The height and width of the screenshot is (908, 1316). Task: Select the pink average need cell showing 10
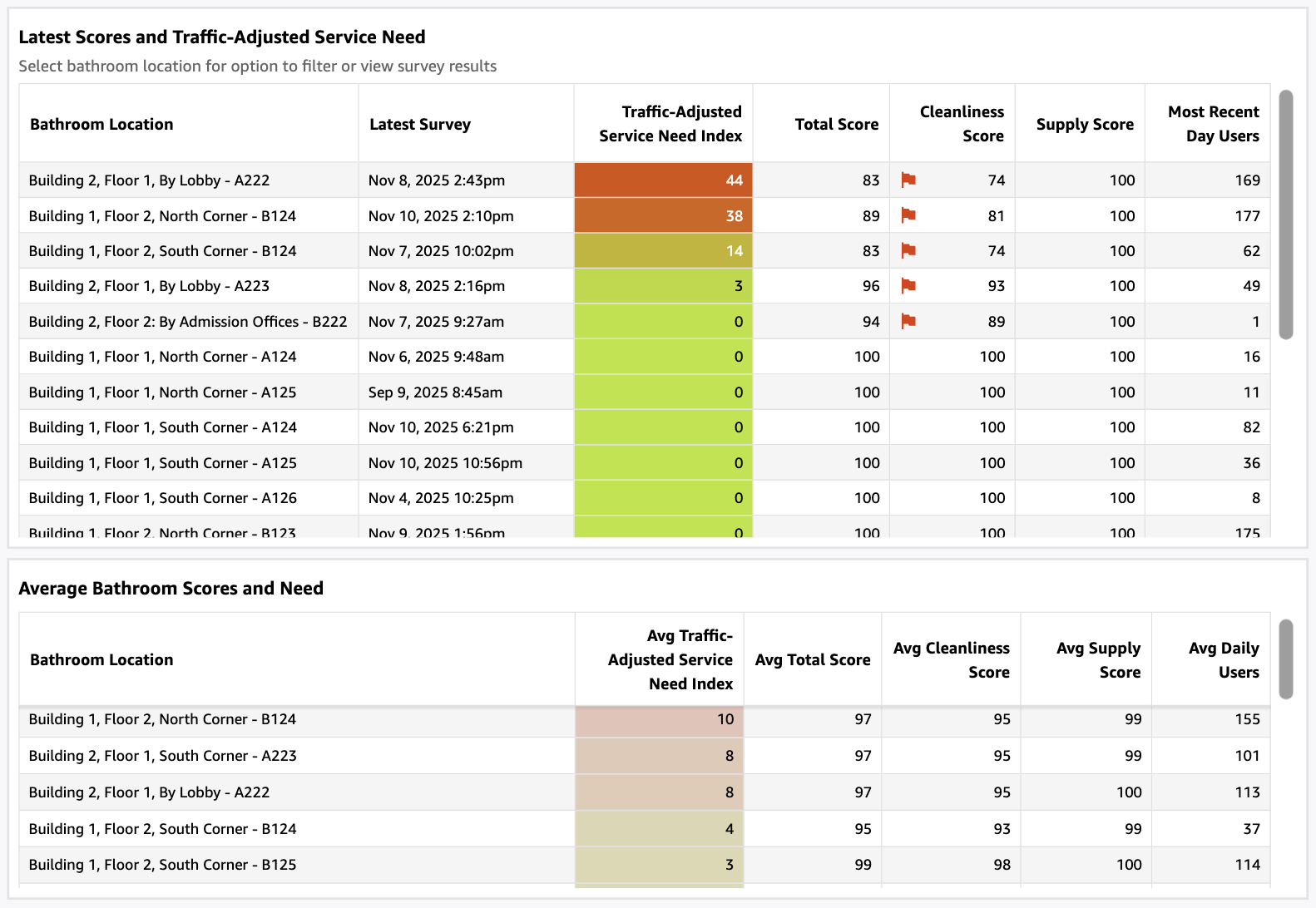(659, 720)
